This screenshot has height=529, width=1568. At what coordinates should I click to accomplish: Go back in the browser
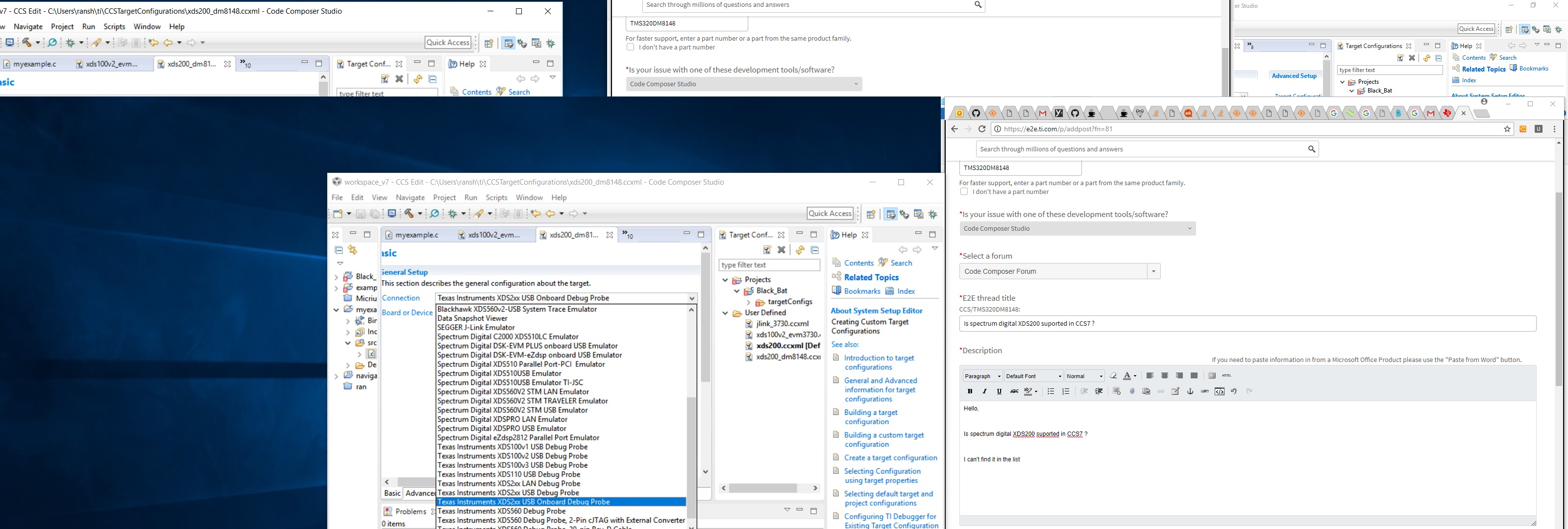click(x=955, y=129)
